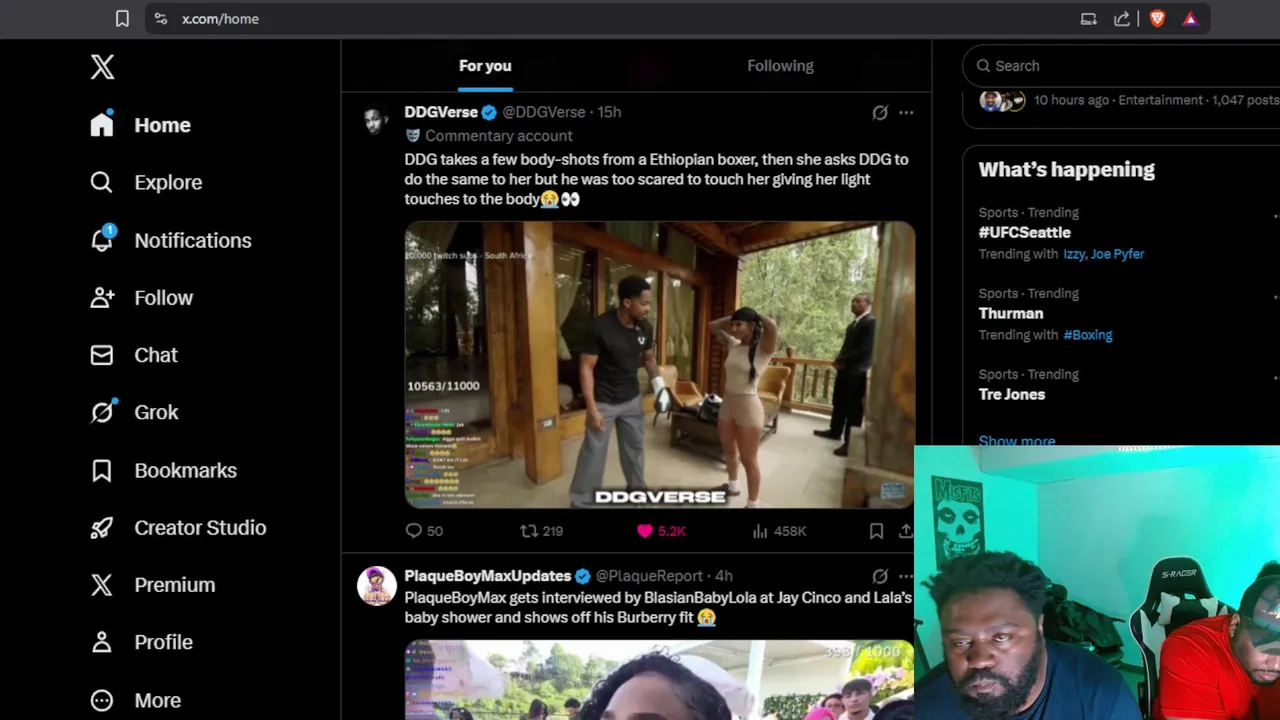Open Notifications with one unread badge
Screen dimensions: 1280x720
(170, 240)
